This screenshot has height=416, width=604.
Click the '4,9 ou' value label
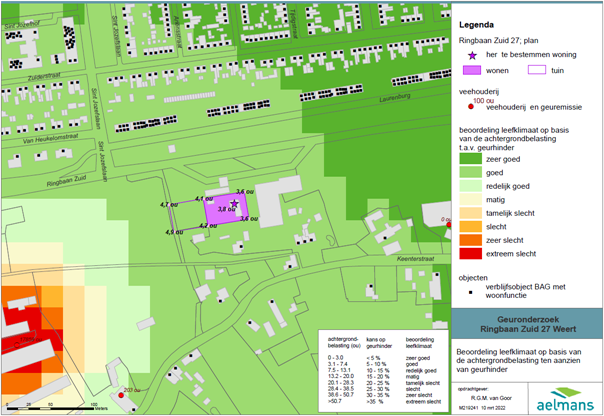[x=174, y=232]
